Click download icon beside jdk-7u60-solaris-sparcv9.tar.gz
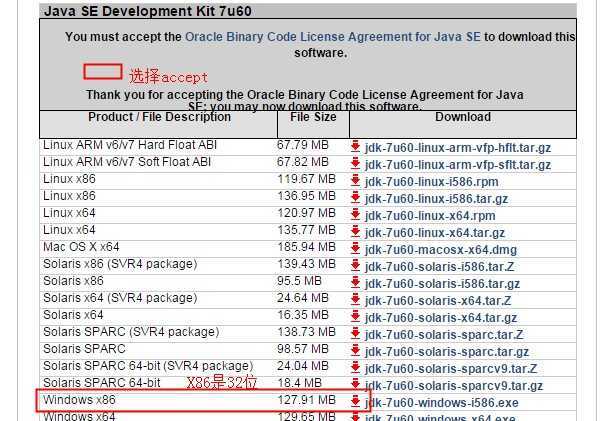This screenshot has width=610, height=421. (355, 384)
